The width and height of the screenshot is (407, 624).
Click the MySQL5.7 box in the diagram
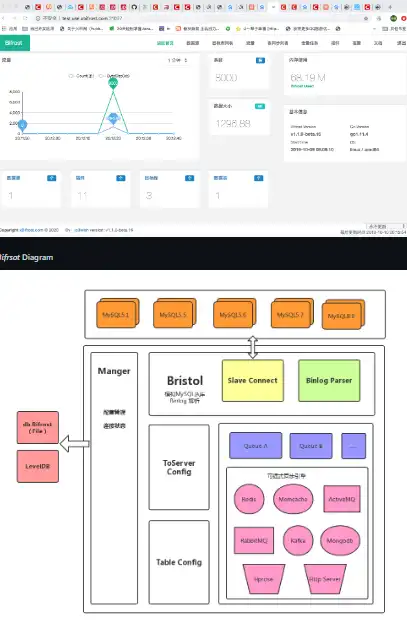(292, 313)
